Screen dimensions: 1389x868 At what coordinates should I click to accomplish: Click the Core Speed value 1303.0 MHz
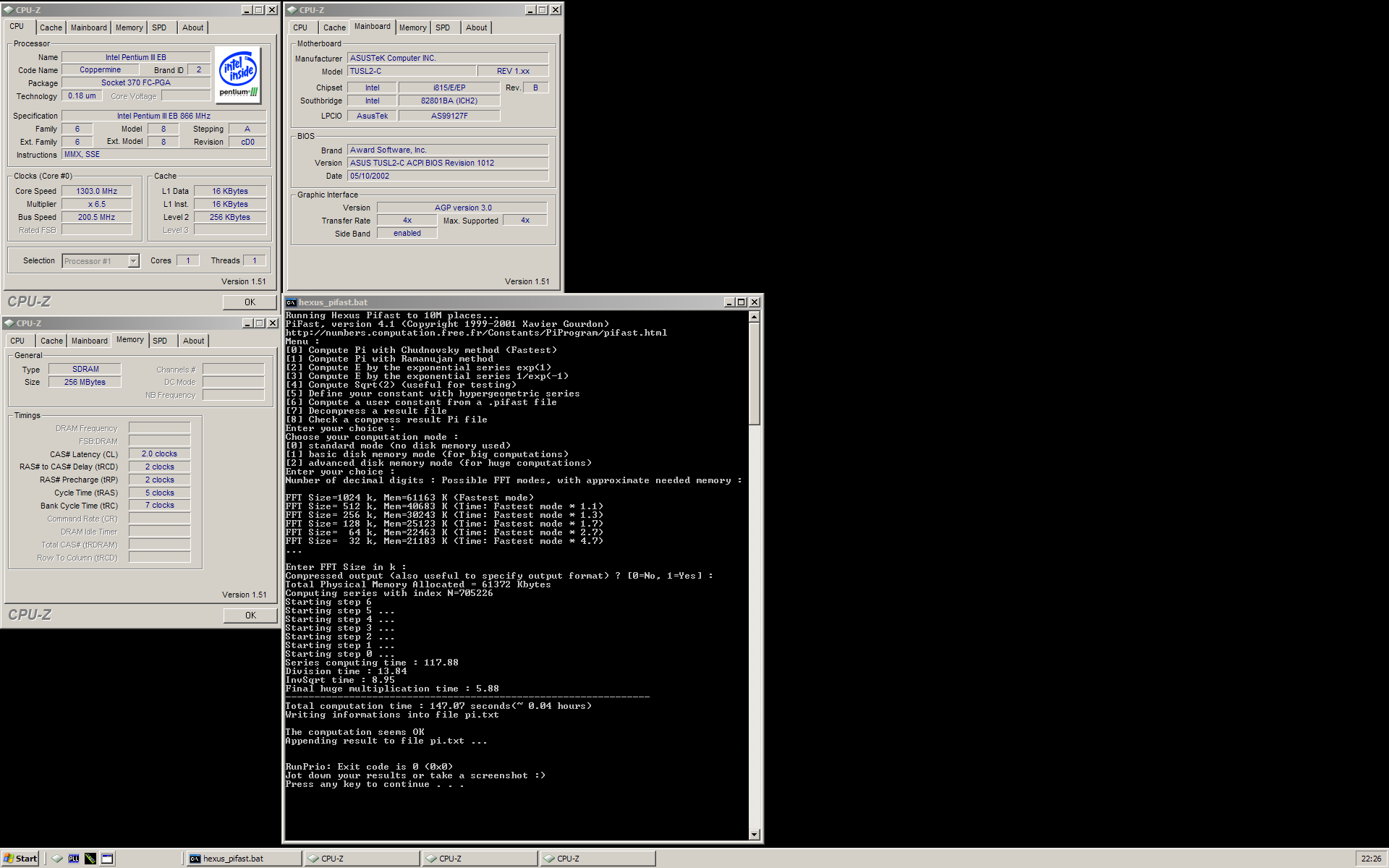[97, 191]
